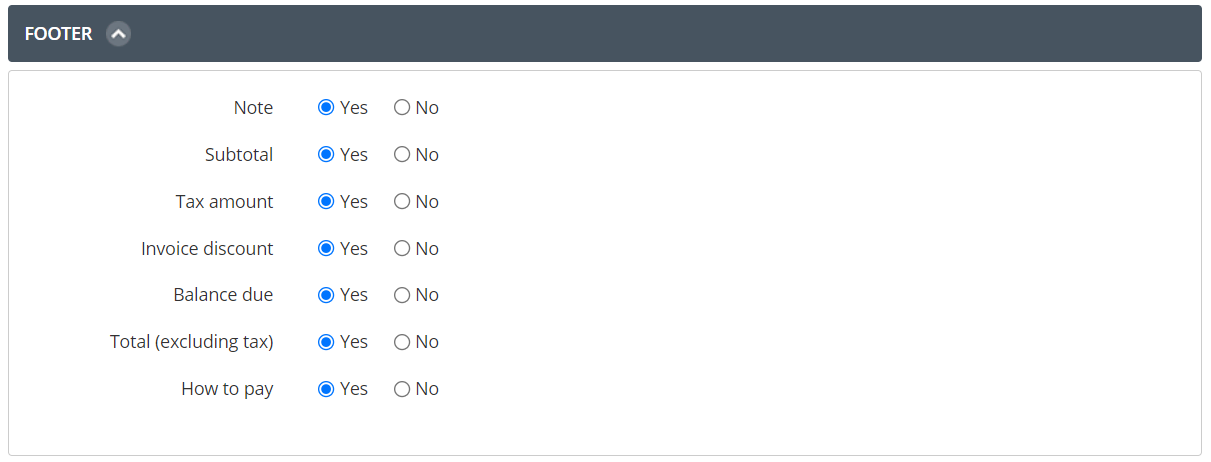Screen dimensions: 1211x462
Task: Click the FOOTER header title
Action: coord(59,34)
